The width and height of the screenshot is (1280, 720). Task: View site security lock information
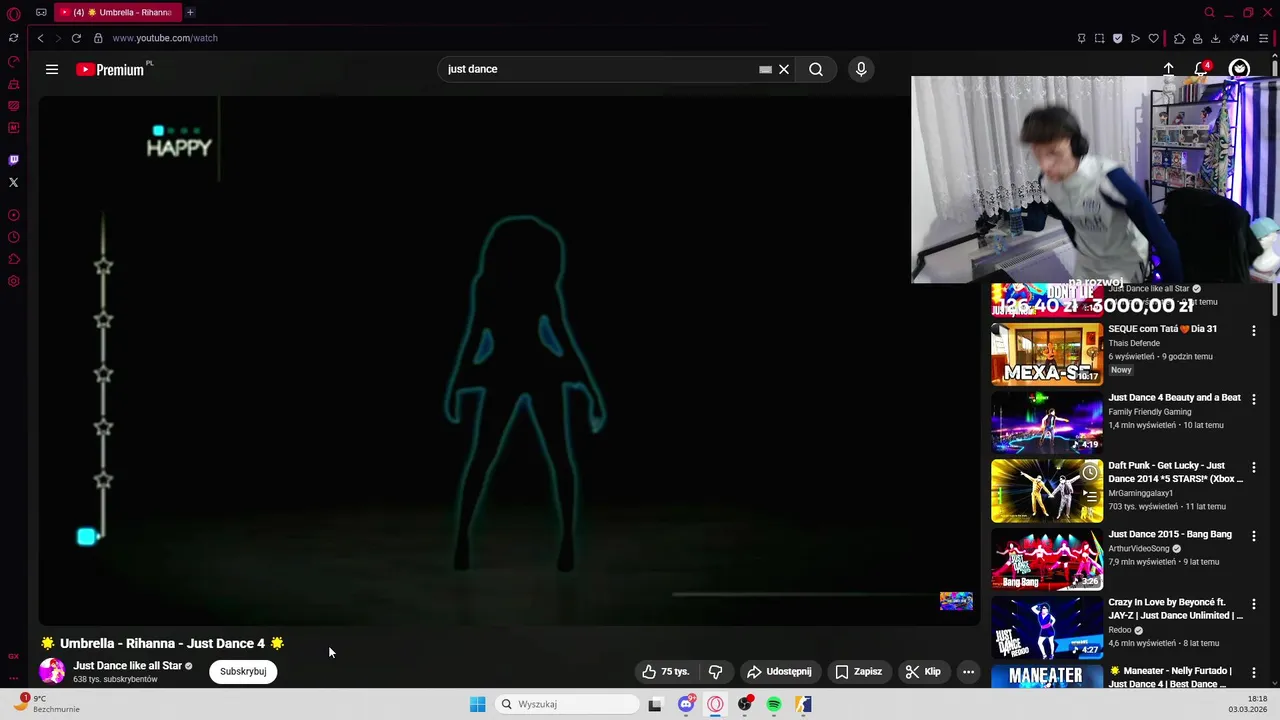pos(98,38)
